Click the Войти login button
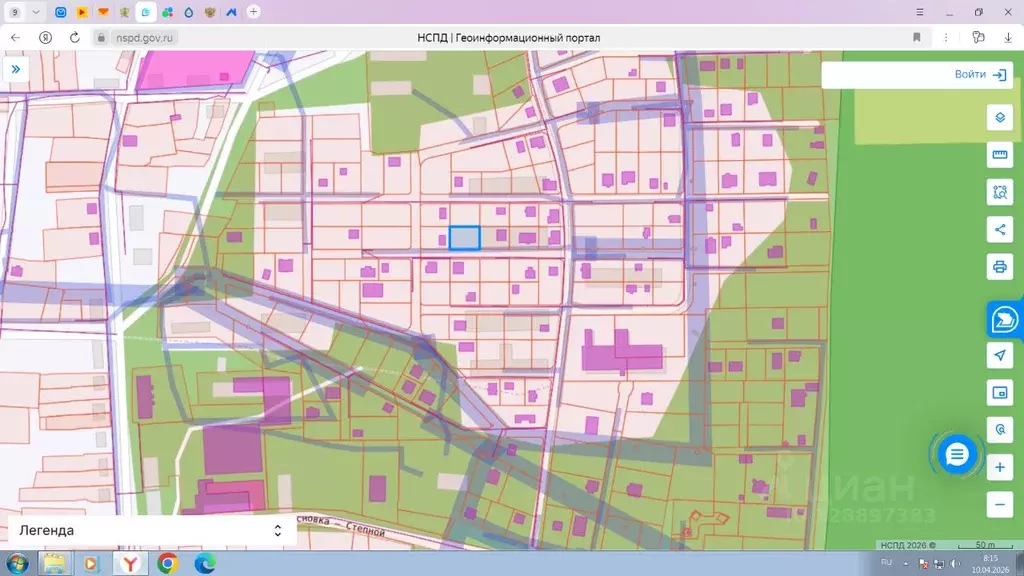 [980, 74]
